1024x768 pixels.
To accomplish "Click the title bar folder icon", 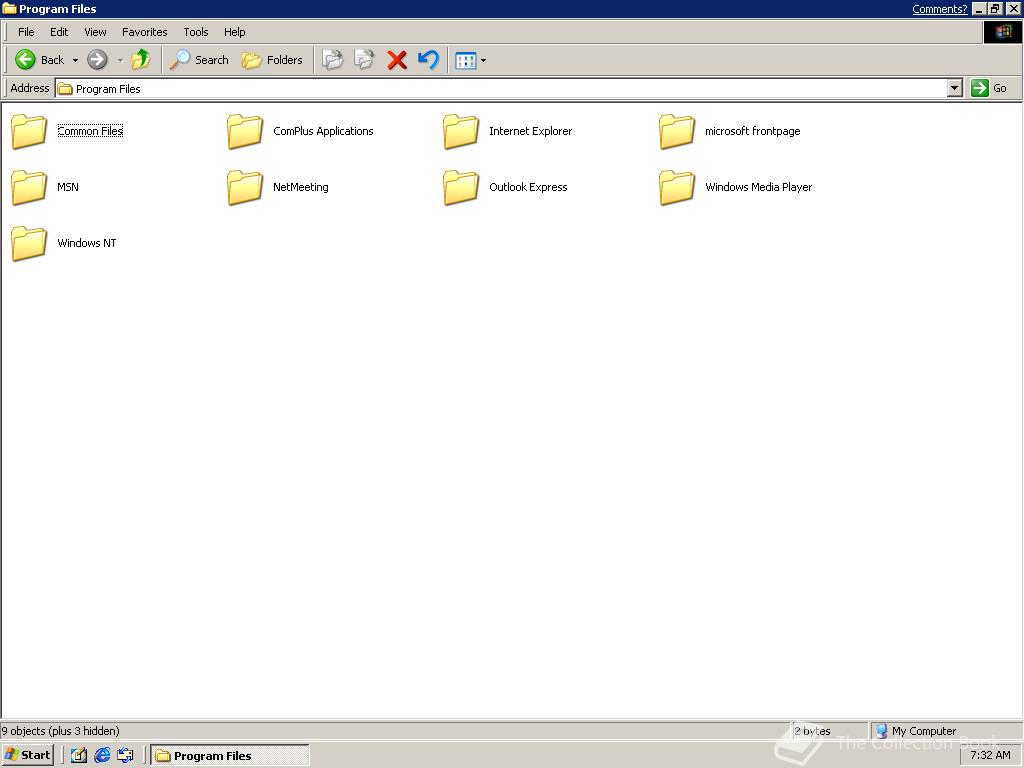I will [9, 8].
